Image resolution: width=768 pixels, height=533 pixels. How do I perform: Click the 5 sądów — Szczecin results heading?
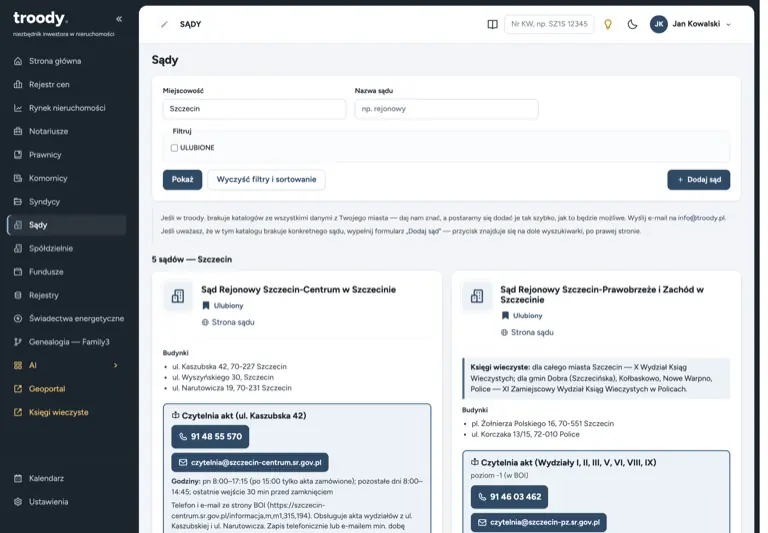click(x=192, y=260)
